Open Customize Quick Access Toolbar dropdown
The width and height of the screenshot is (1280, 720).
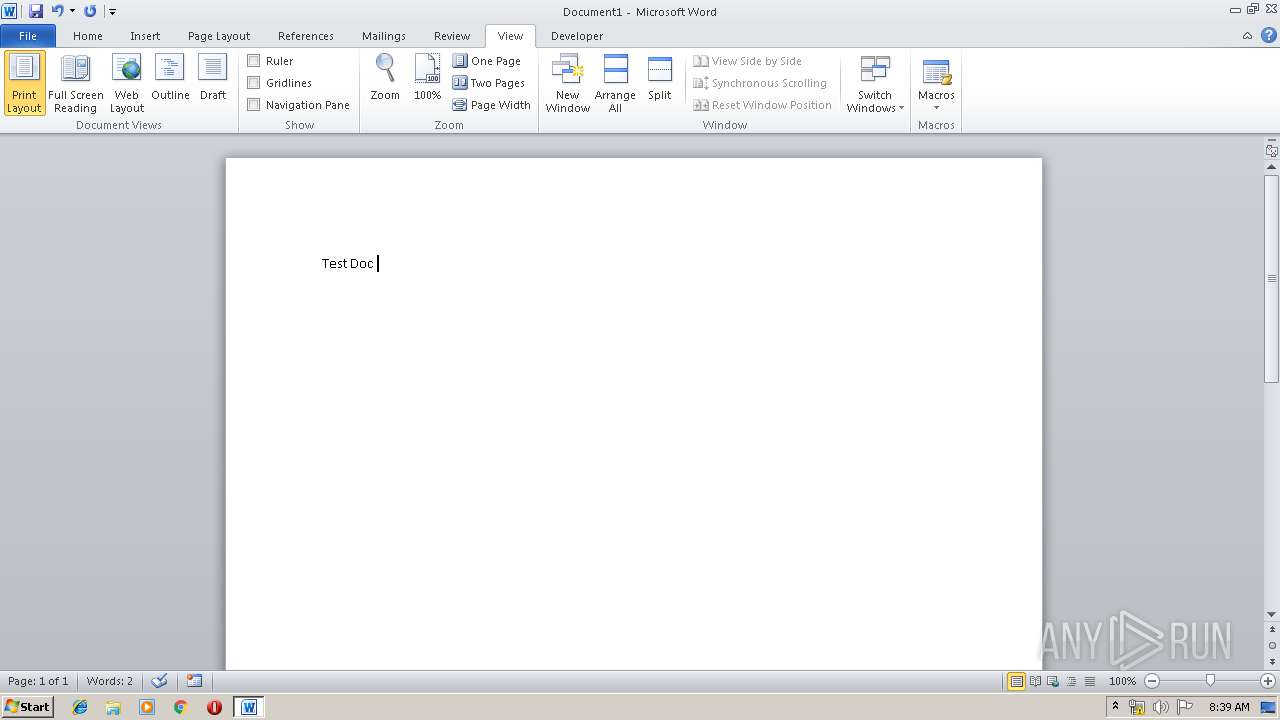pos(112,12)
